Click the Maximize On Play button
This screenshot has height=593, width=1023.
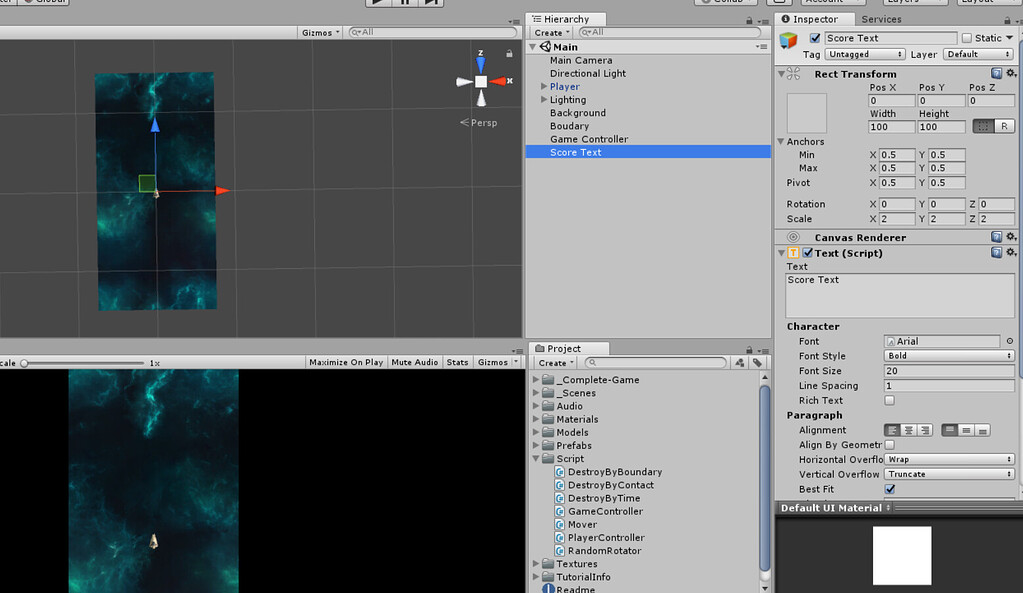point(345,362)
